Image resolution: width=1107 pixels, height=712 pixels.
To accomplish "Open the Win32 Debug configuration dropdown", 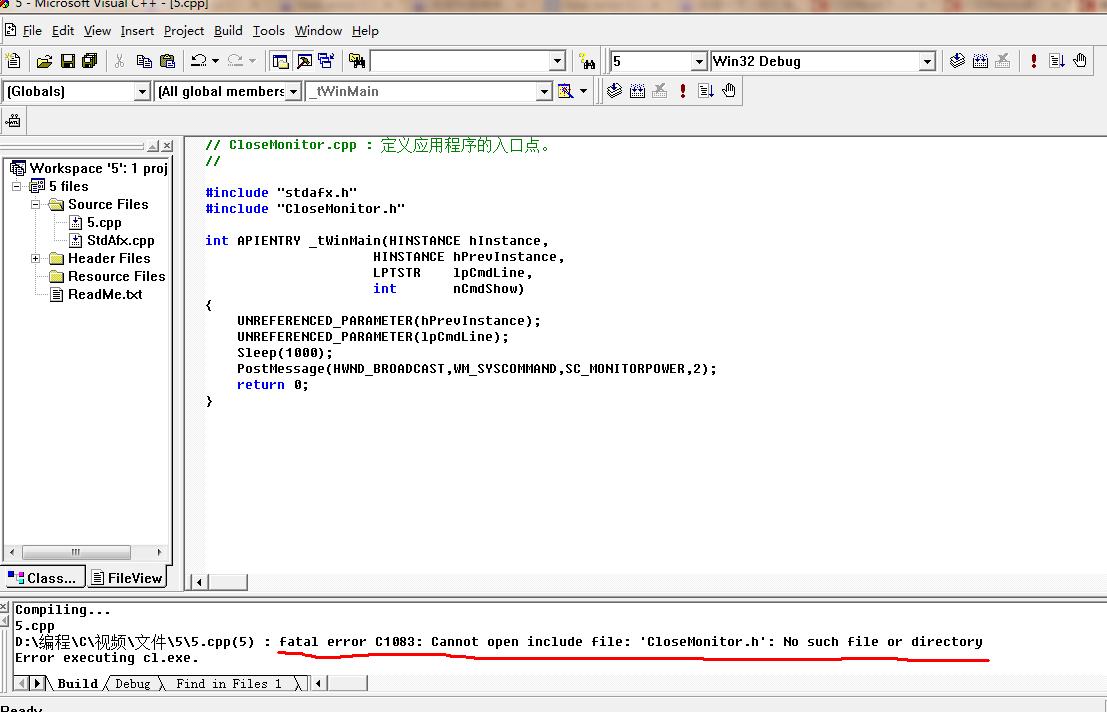I will [927, 61].
